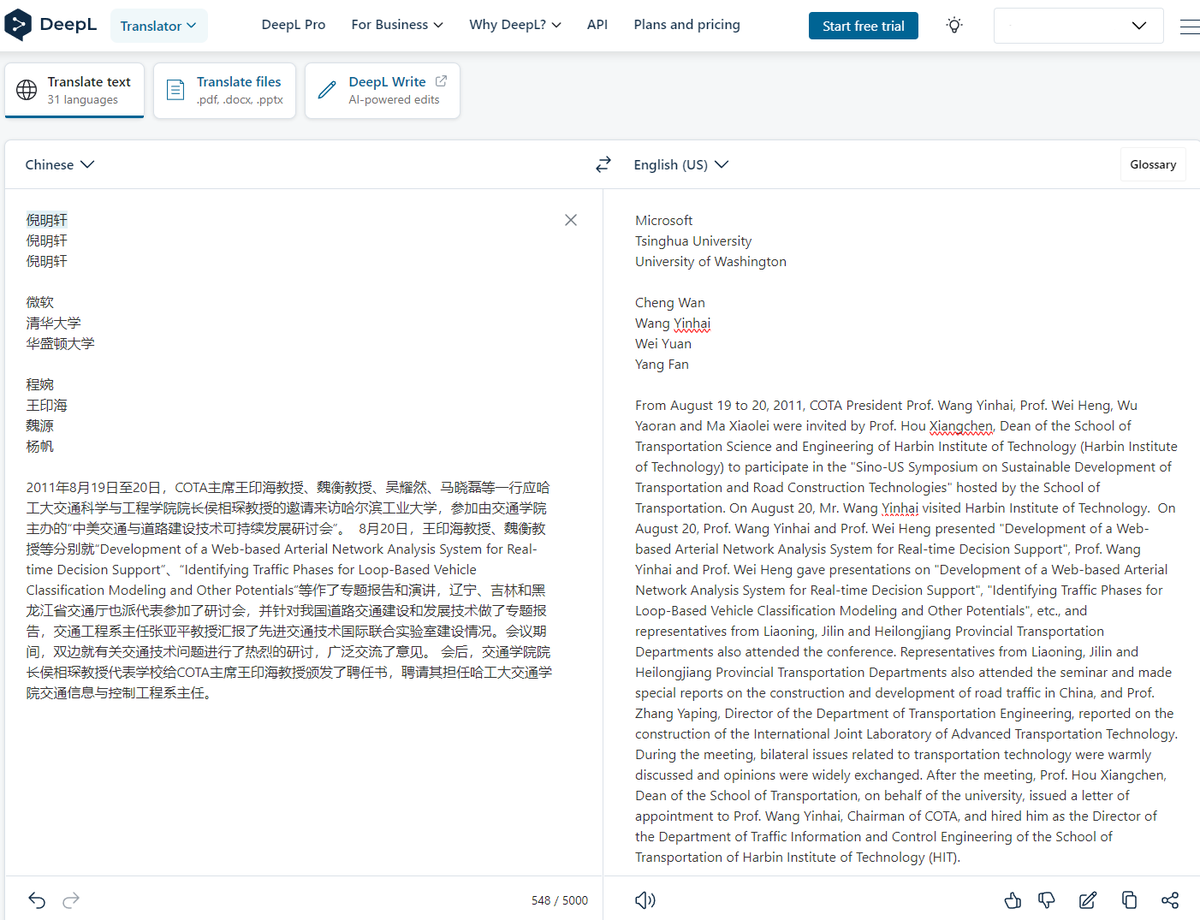The image size is (1200, 920).
Task: Undo the last source text edit
Action: click(37, 900)
